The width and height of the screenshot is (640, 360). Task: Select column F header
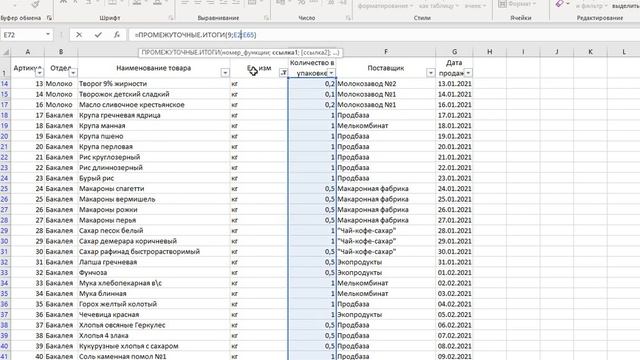pyautogui.click(x=386, y=52)
